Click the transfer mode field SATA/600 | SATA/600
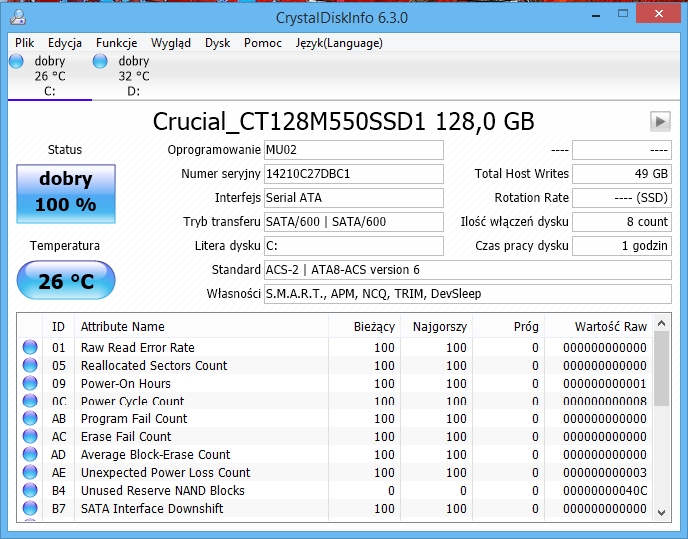This screenshot has height=539, width=688. [x=354, y=222]
